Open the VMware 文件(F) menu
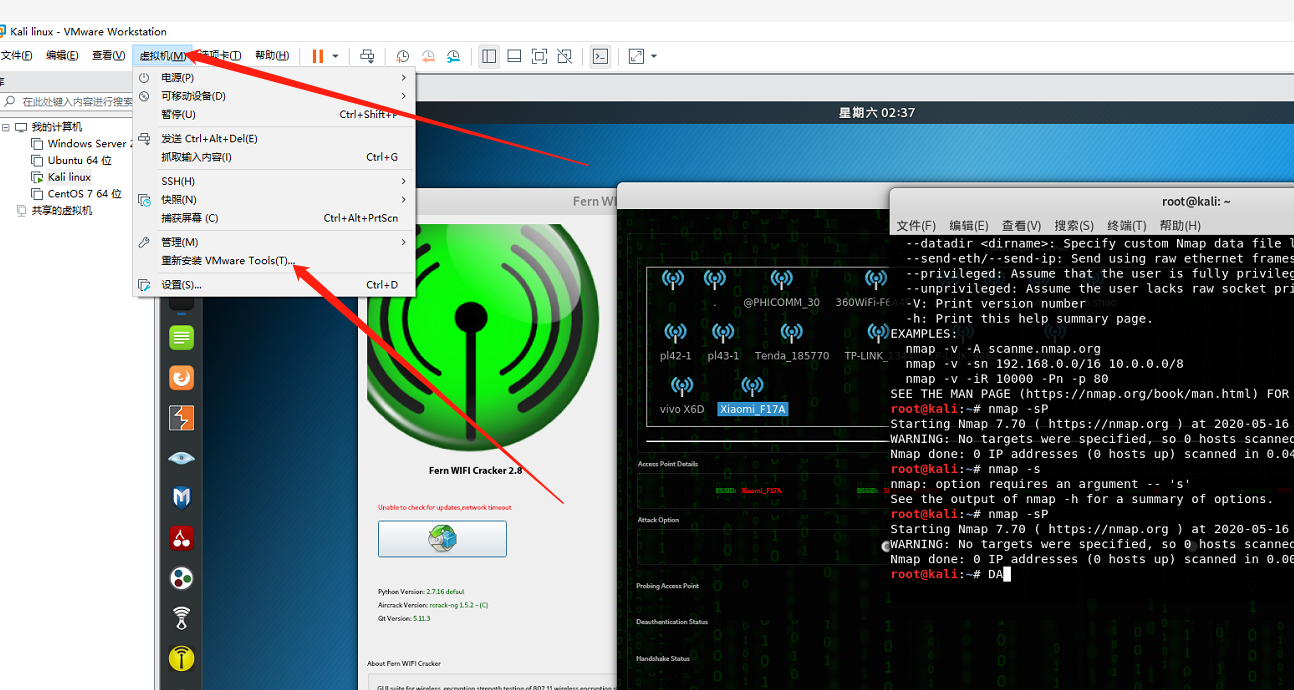1294x690 pixels. click(x=16, y=55)
